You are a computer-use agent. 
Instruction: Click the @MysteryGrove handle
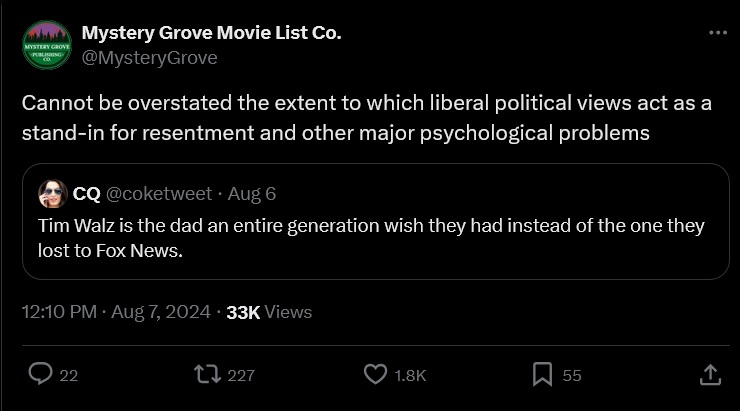149,58
